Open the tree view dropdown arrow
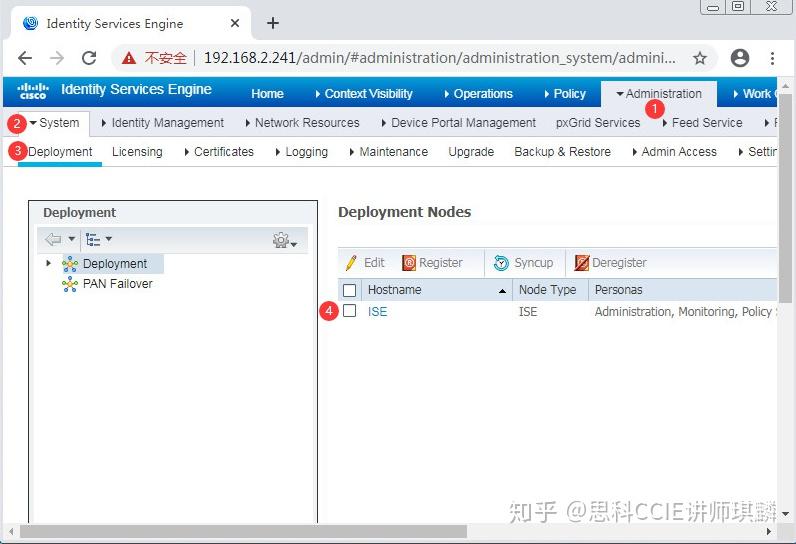 pos(109,239)
